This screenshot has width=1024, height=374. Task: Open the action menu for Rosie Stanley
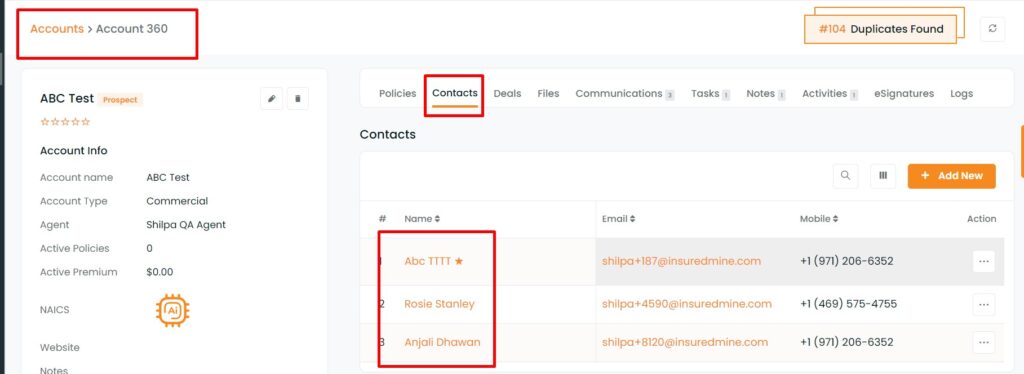984,304
